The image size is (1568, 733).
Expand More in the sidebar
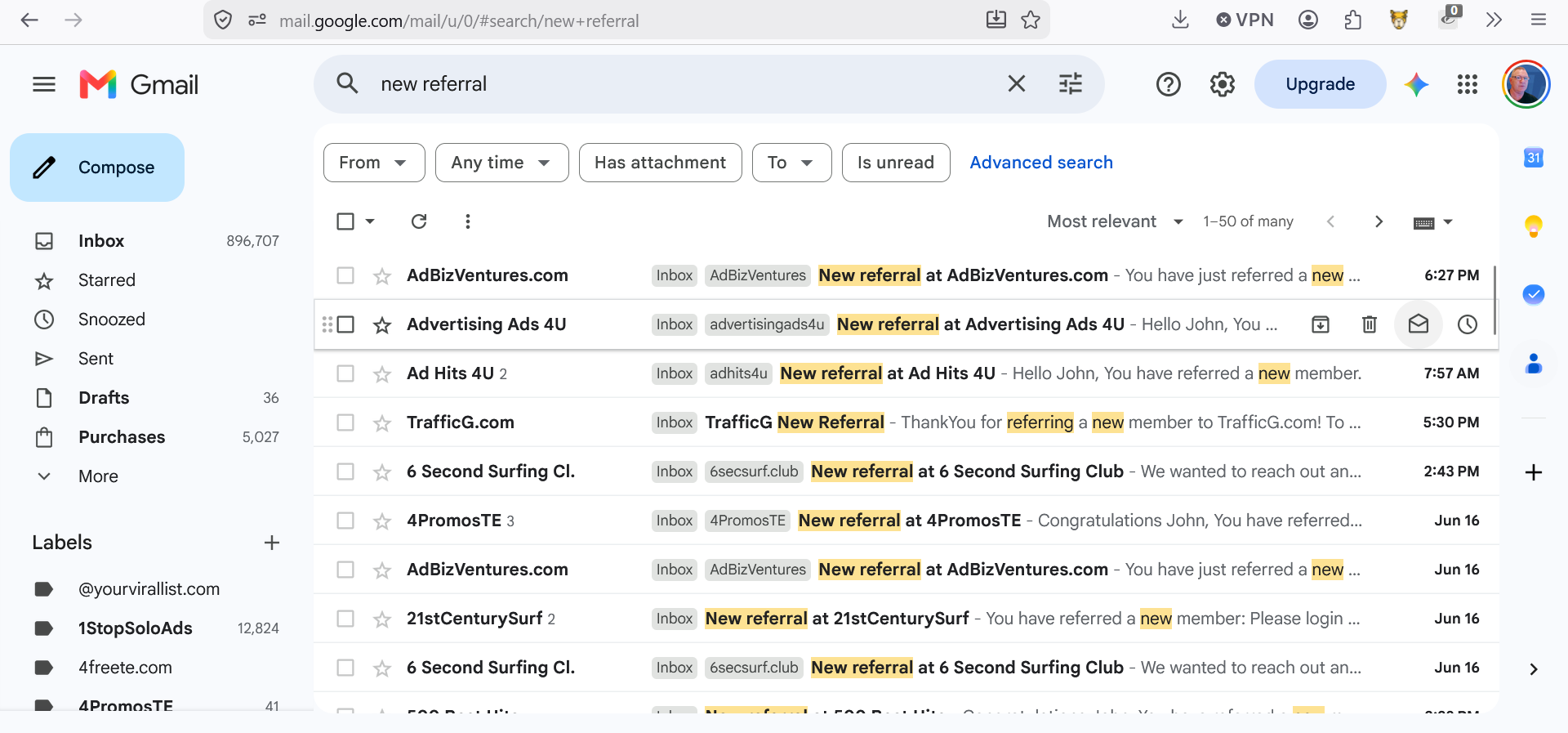coord(98,476)
